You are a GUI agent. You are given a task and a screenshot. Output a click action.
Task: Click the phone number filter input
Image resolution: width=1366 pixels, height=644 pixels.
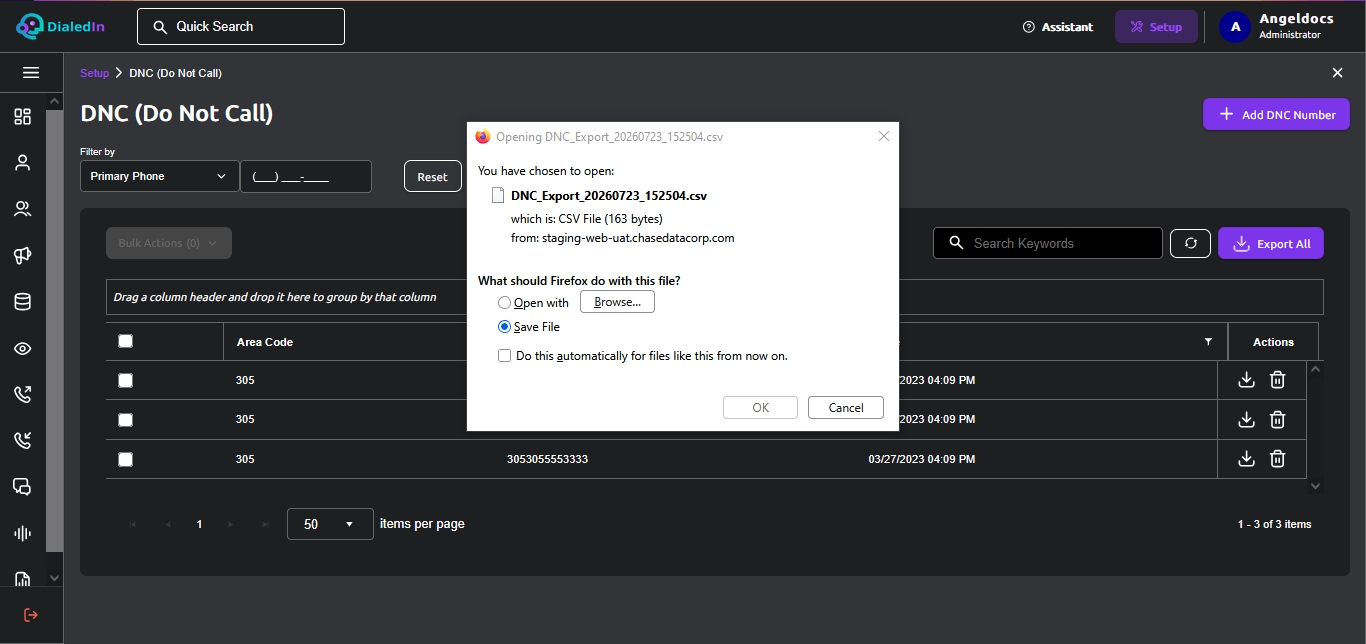(x=306, y=176)
